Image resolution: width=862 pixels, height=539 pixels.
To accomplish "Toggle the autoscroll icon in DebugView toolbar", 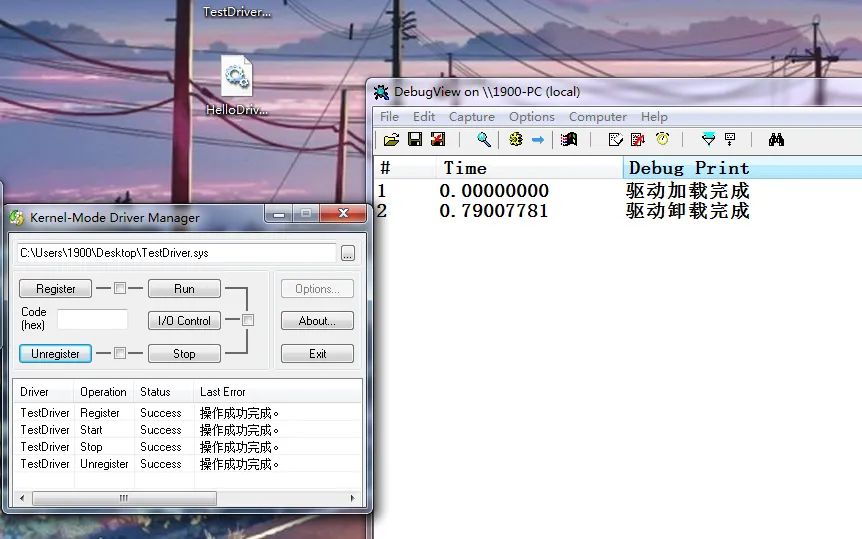I will [730, 140].
